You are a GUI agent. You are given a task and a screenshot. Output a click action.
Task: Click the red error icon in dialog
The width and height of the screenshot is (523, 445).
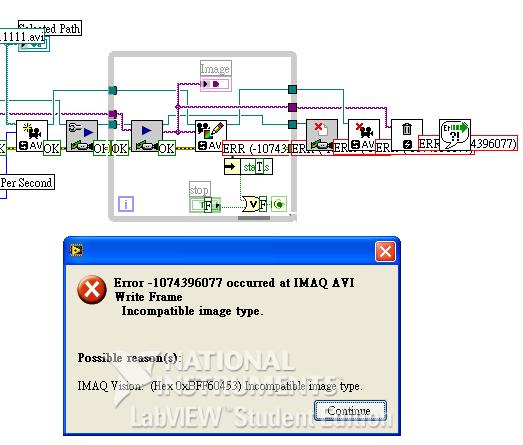click(92, 290)
